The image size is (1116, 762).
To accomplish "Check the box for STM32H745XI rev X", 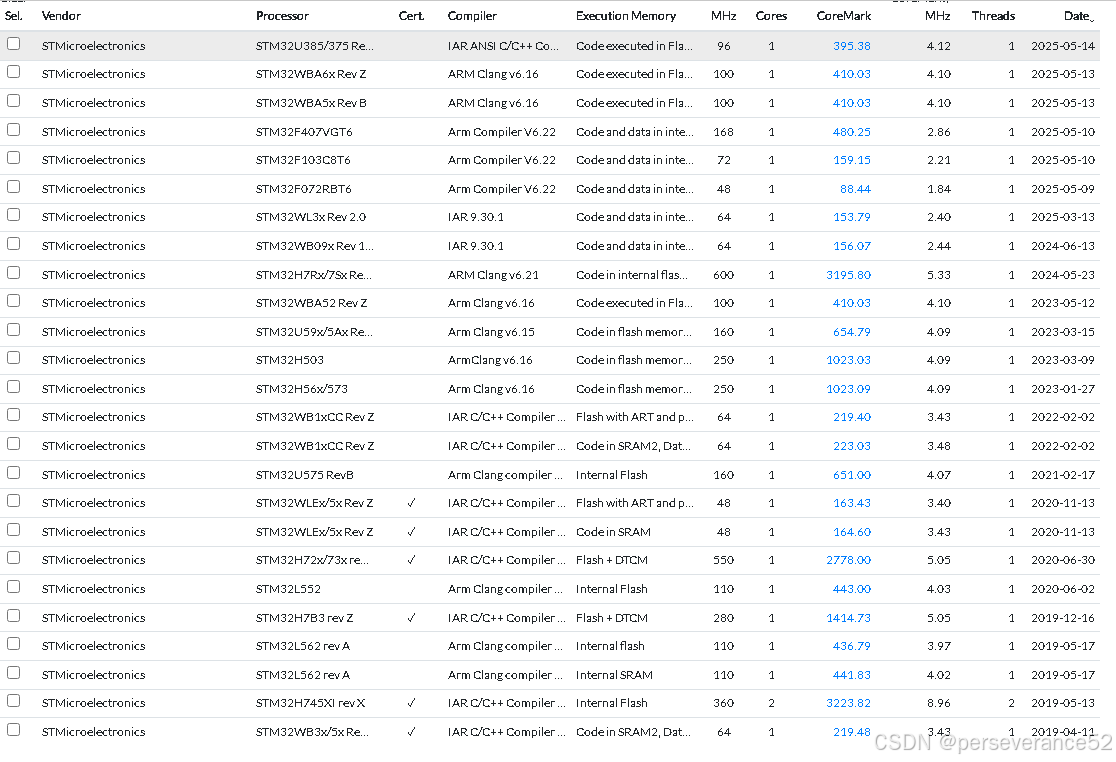I will tap(14, 701).
